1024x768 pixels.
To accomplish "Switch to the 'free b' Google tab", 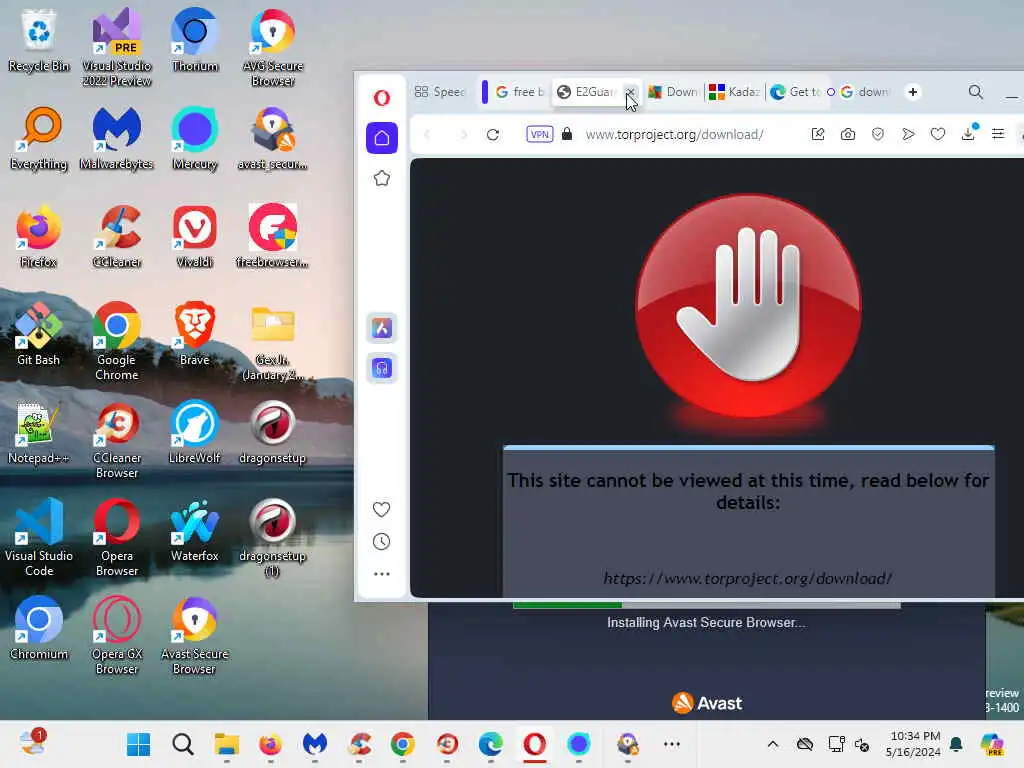I will 520,92.
